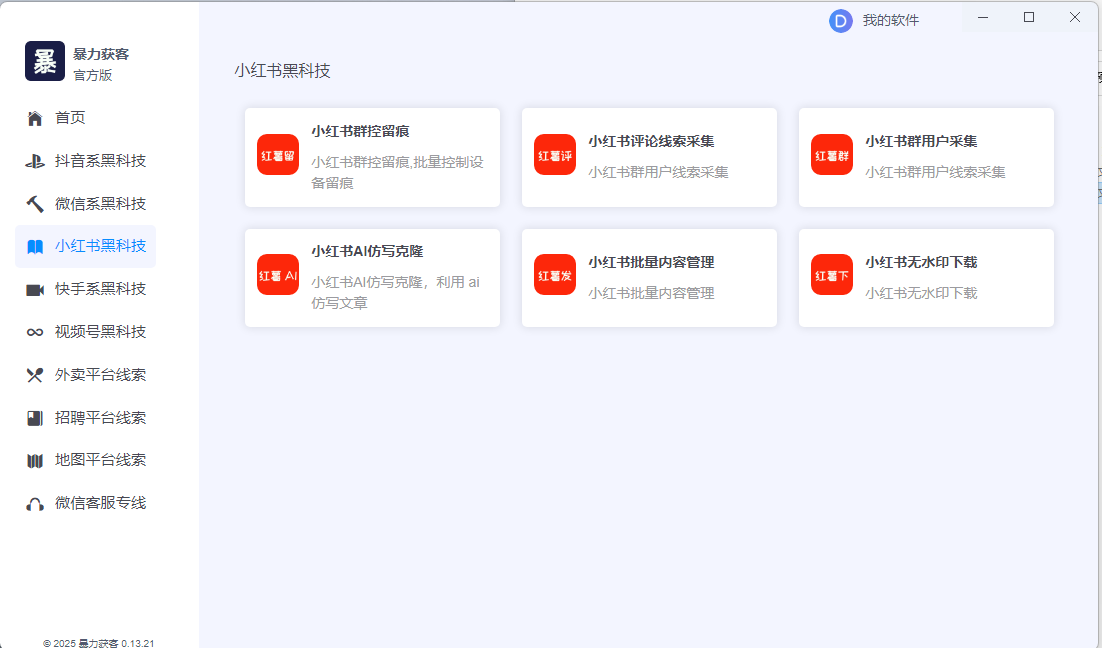Open 外卖平台线索 sidebar item
This screenshot has height=648, width=1102.
[100, 375]
